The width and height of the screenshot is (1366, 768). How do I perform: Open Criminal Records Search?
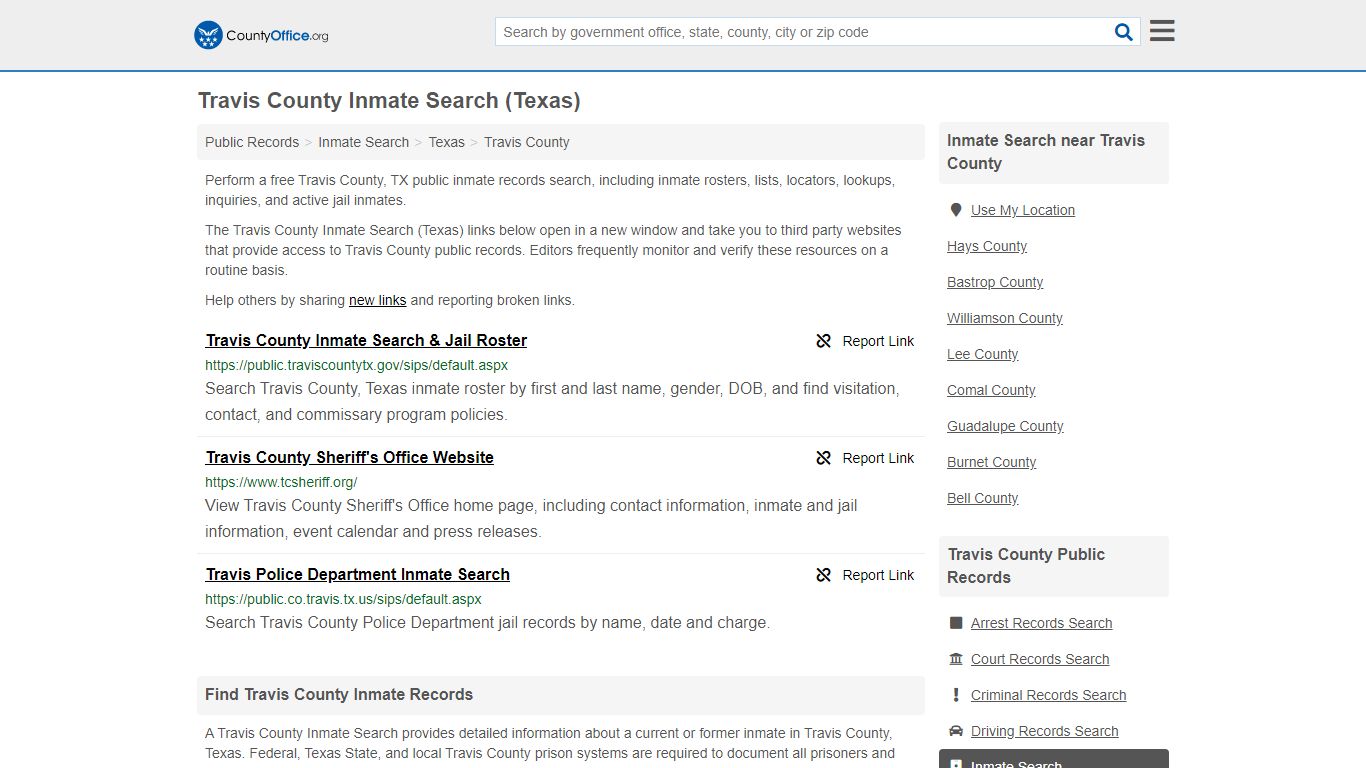(1048, 695)
